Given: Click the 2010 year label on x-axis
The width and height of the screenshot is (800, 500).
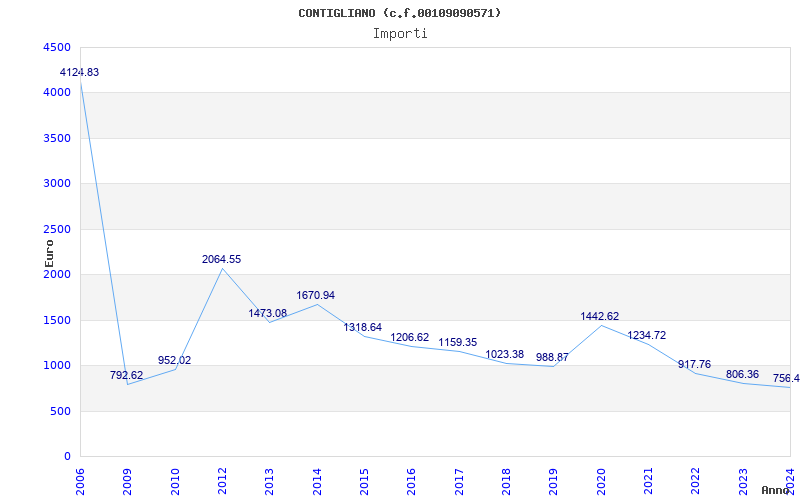Looking at the screenshot, I should pyautogui.click(x=175, y=483).
